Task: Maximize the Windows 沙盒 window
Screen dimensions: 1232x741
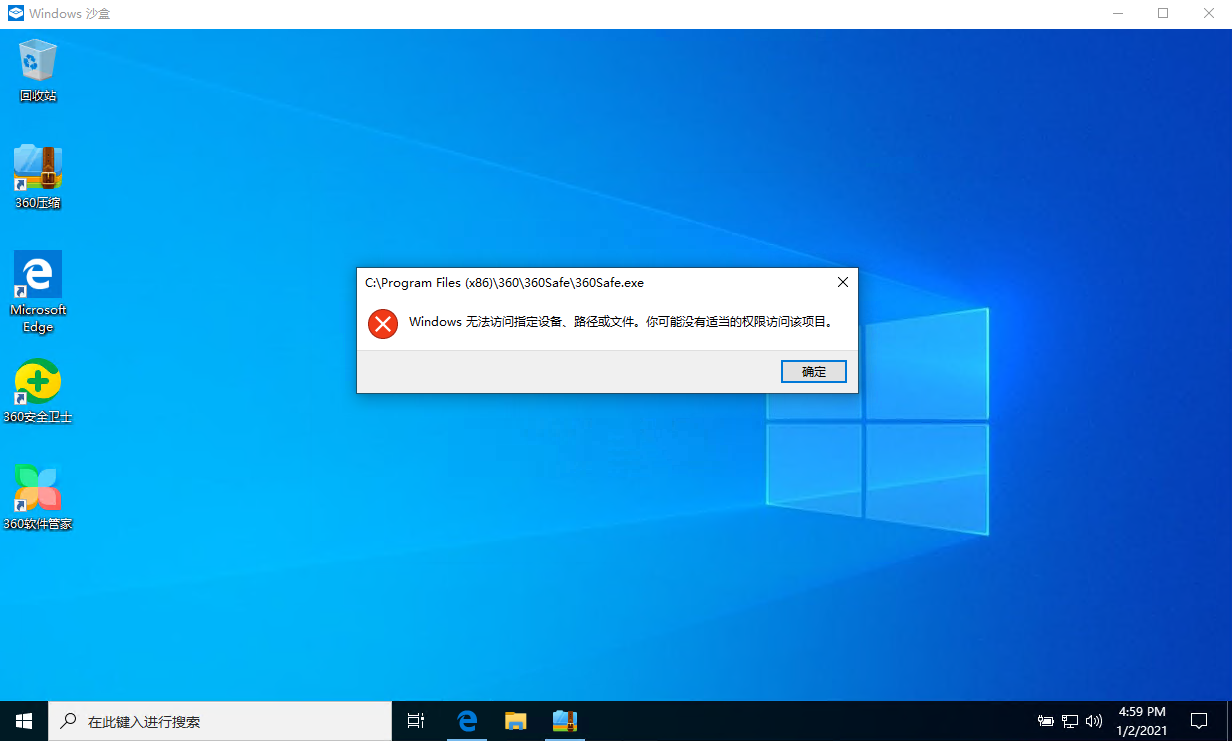Action: click(x=1162, y=13)
